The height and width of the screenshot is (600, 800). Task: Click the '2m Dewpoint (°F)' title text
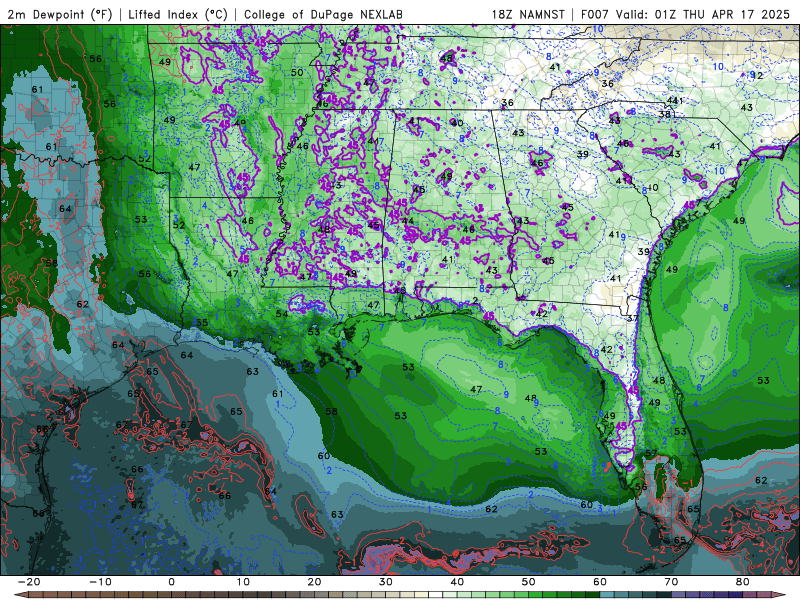(59, 14)
